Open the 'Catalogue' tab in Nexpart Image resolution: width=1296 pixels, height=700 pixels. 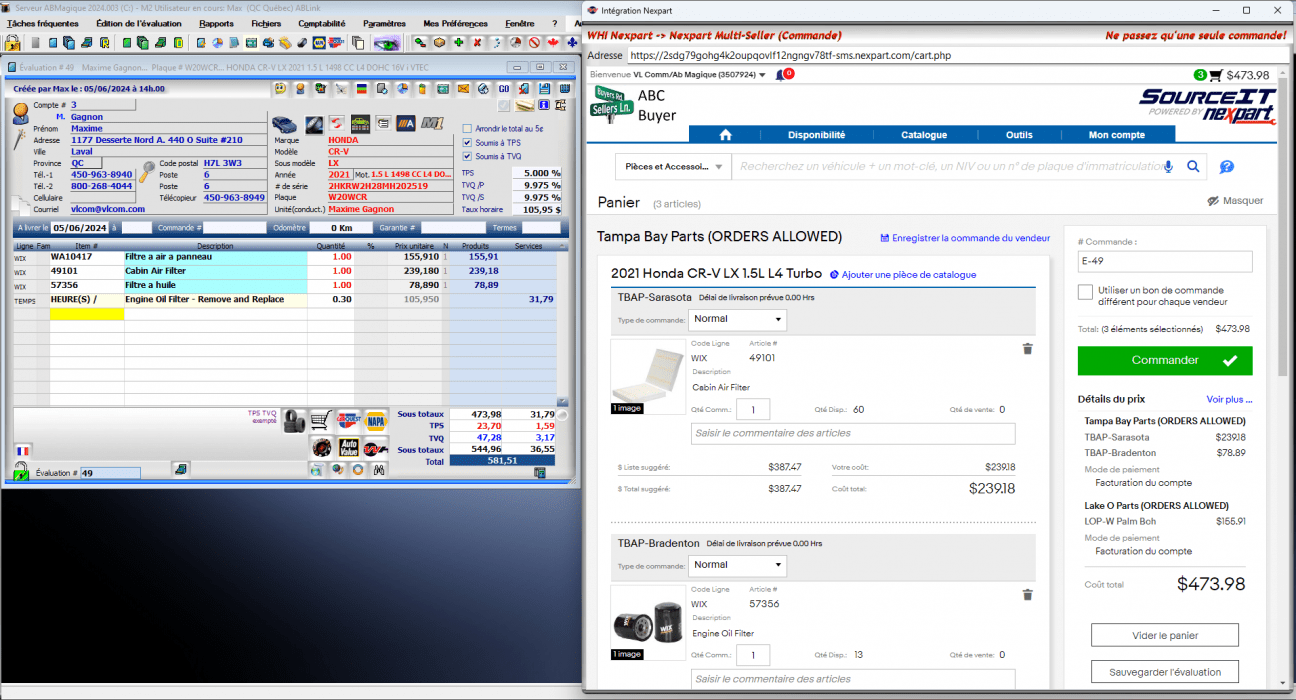coord(924,135)
